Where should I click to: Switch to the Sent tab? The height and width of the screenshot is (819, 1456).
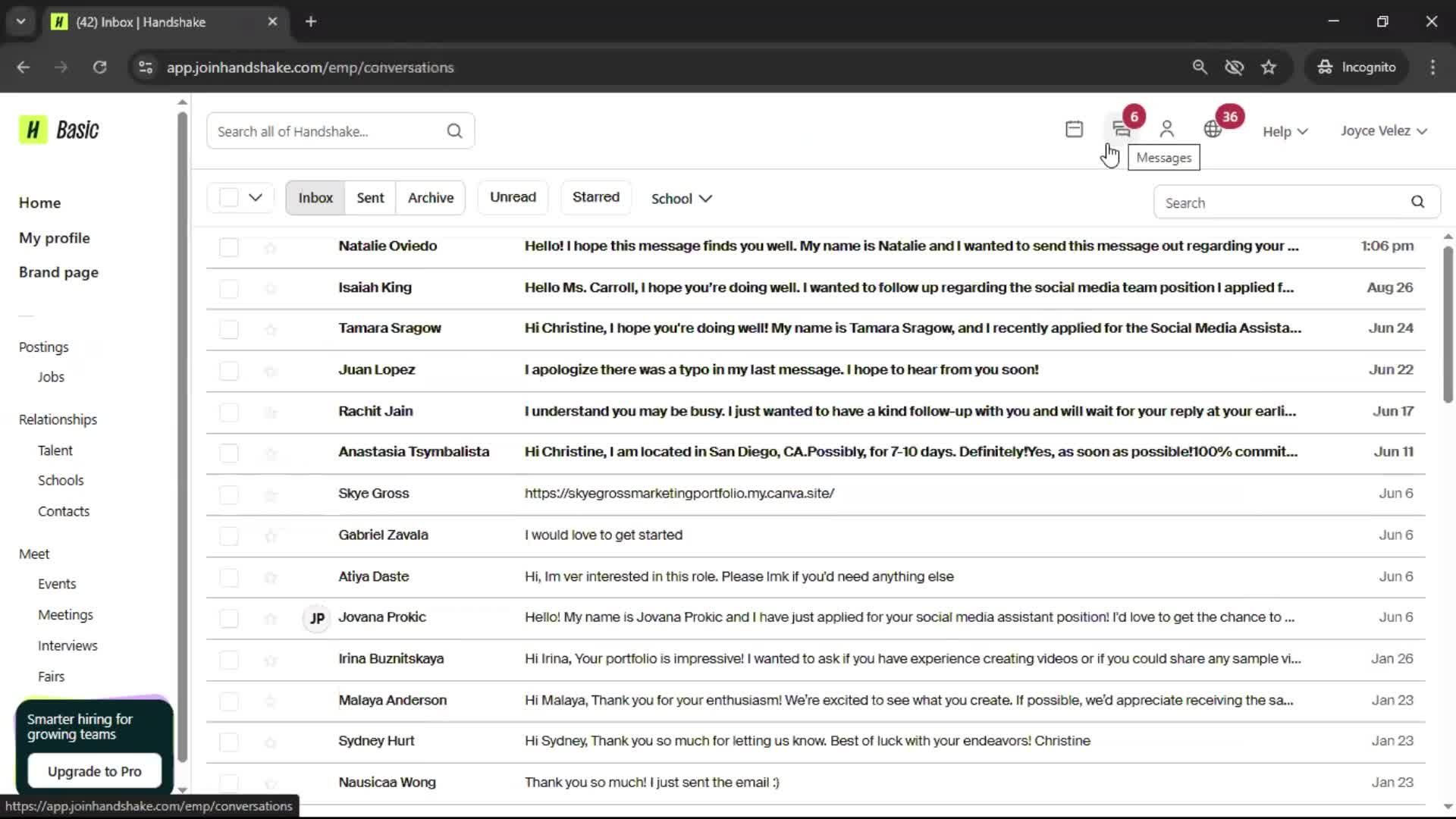tap(370, 198)
